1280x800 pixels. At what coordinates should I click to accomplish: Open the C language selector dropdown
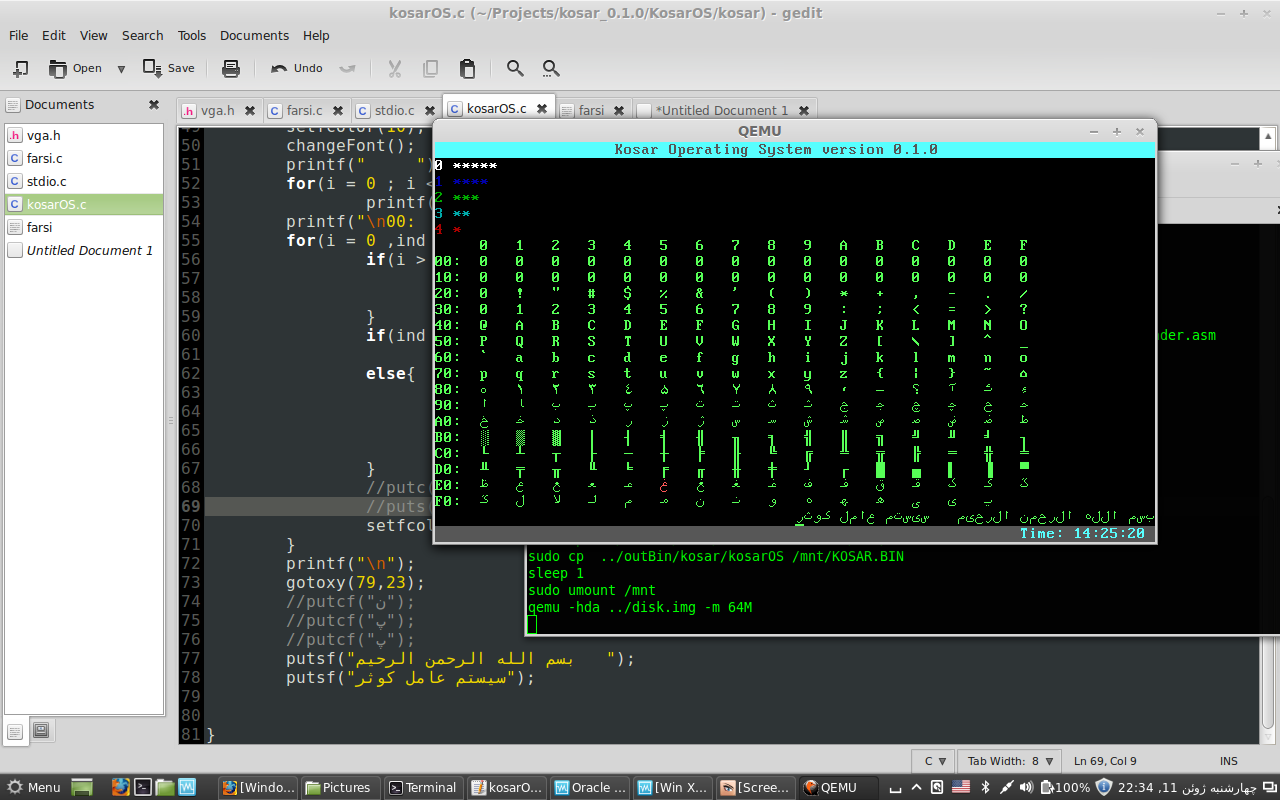[934, 761]
